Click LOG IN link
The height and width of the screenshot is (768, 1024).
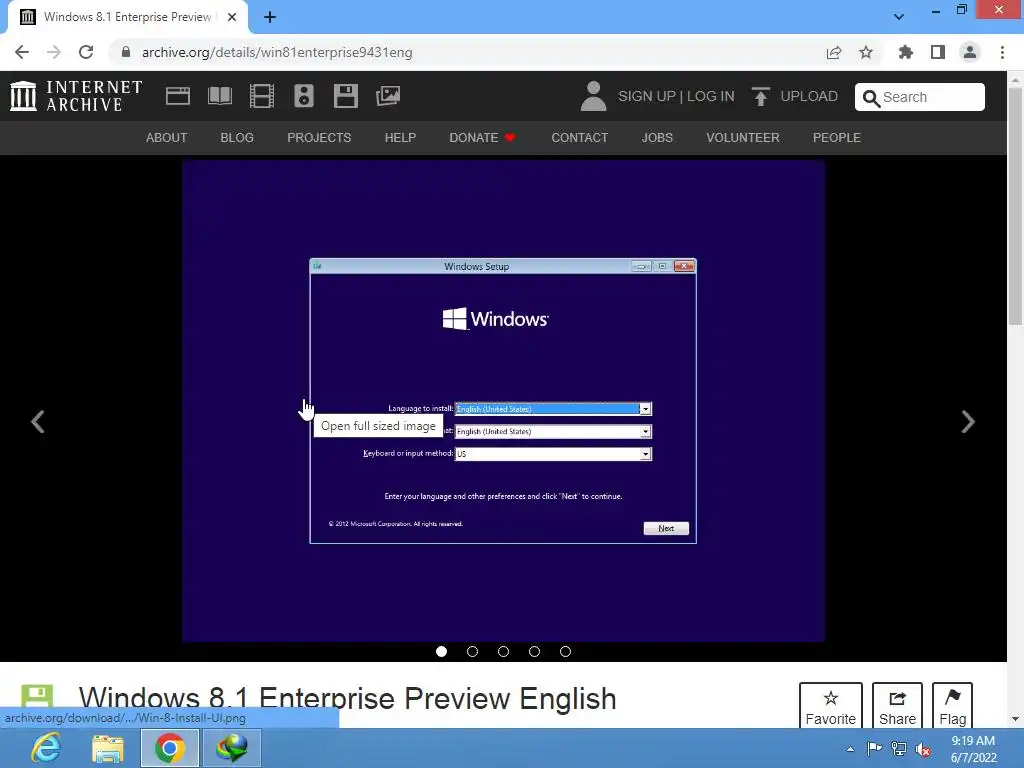tap(711, 96)
